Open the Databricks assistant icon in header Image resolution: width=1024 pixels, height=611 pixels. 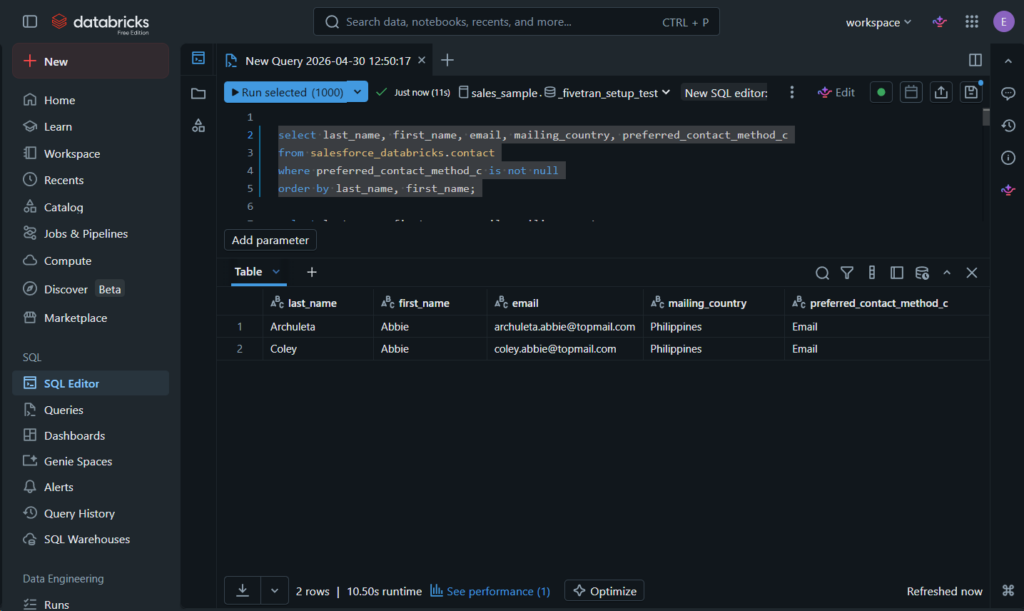[939, 22]
